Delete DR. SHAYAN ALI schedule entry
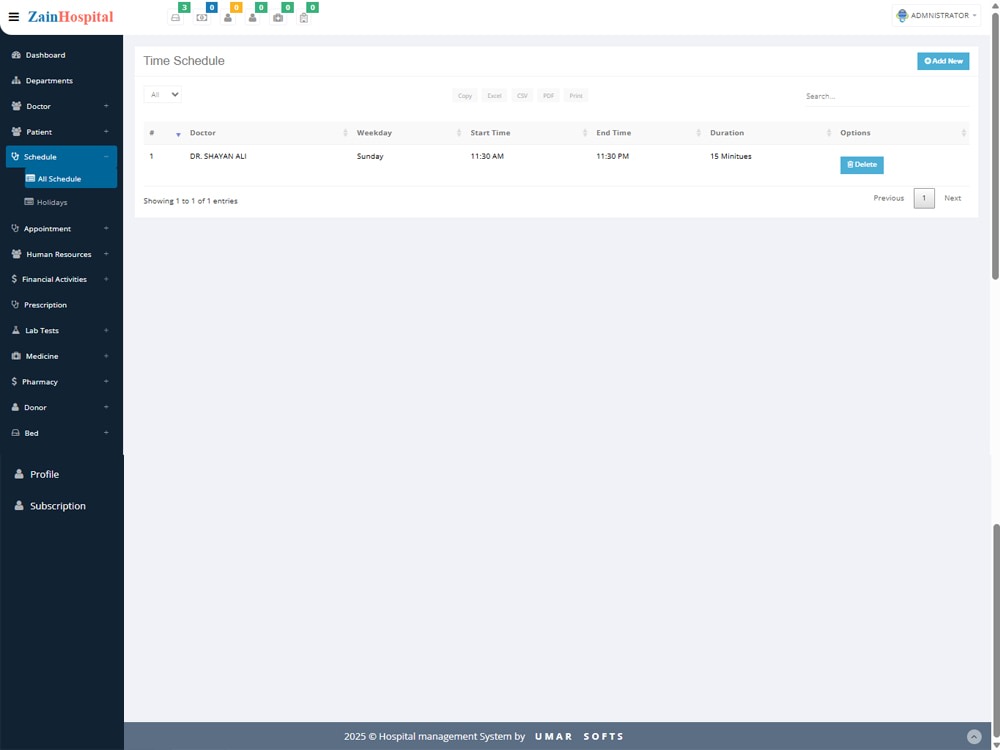Viewport: 1000px width, 750px height. (862, 165)
